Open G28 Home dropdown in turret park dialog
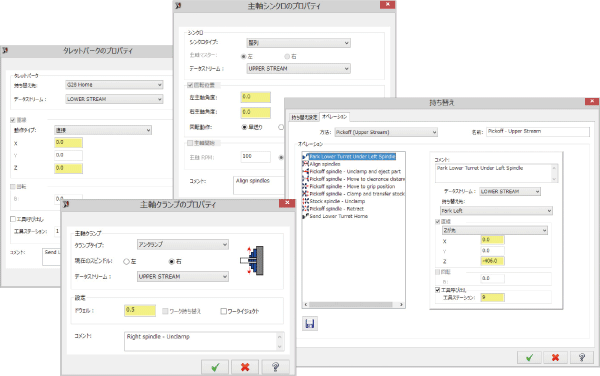600x376 pixels. point(114,85)
